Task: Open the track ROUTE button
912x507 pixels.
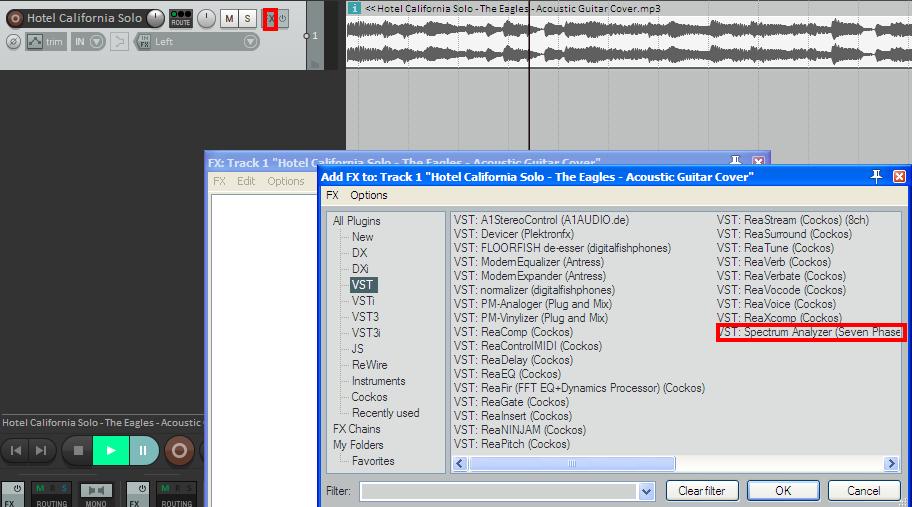Action: (x=180, y=18)
